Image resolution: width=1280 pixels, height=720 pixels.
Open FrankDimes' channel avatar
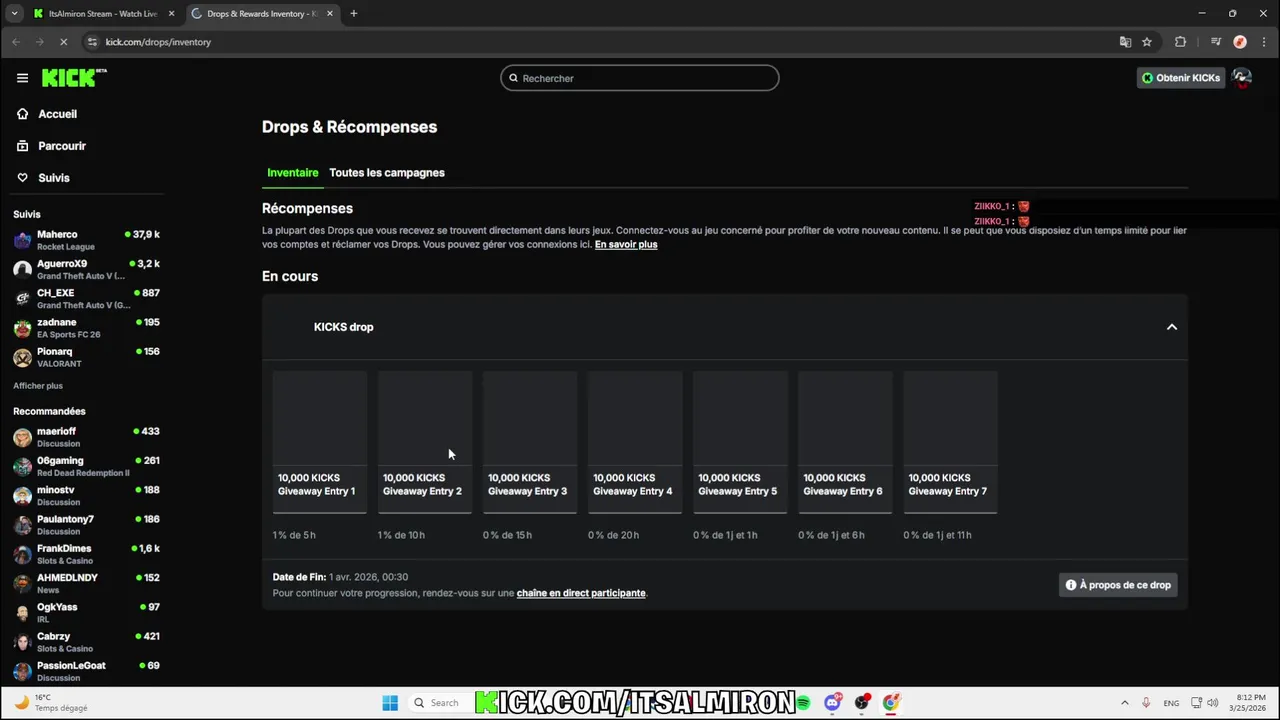tap(22, 554)
